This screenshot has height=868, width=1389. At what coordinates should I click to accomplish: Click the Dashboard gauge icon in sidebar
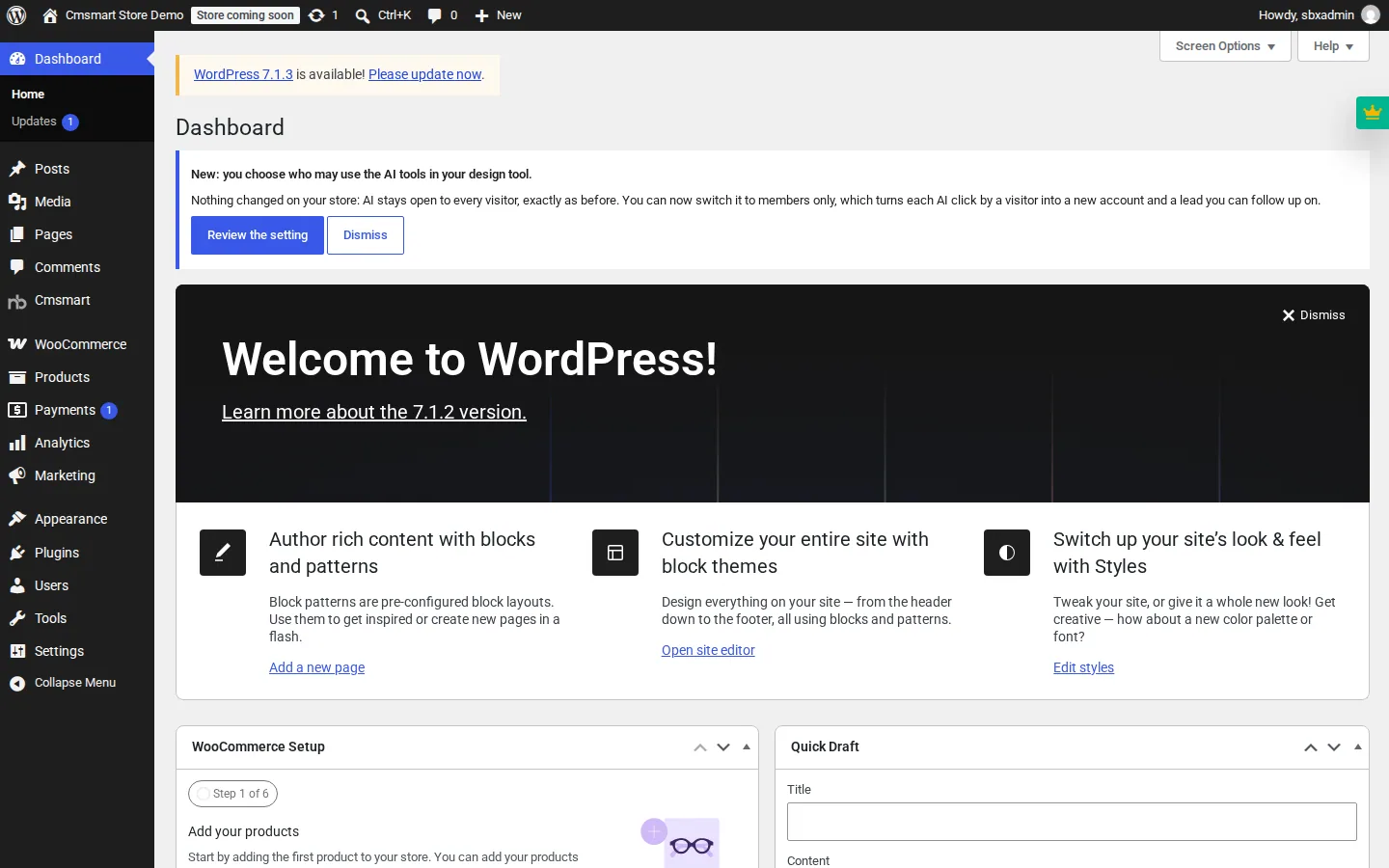pyautogui.click(x=17, y=59)
